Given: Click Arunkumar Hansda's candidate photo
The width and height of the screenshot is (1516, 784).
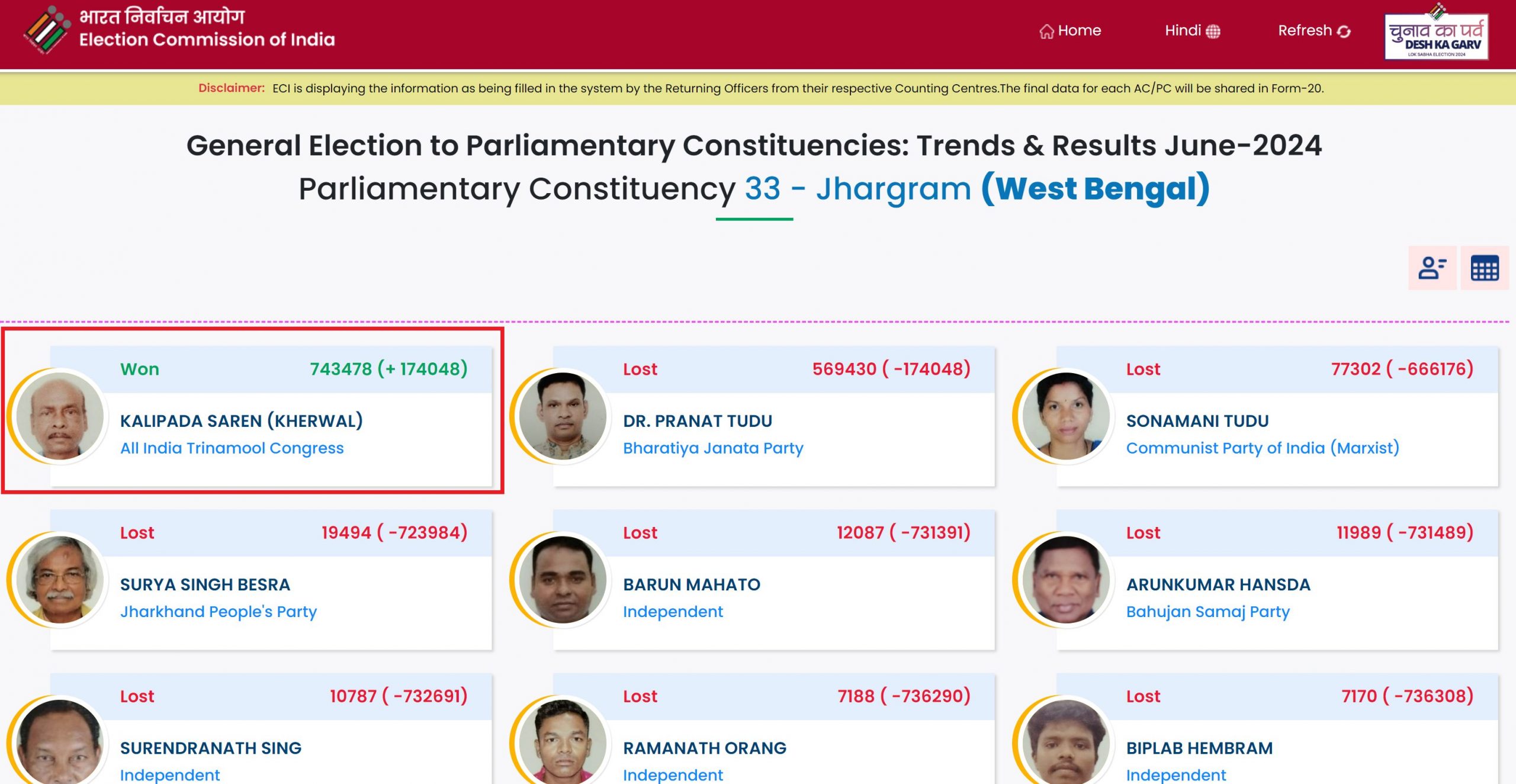Looking at the screenshot, I should pyautogui.click(x=1066, y=579).
